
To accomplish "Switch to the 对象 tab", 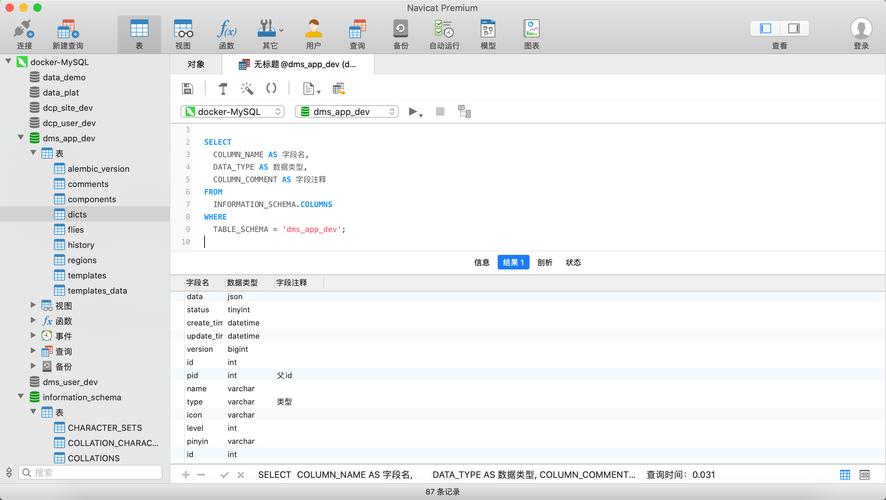I will (196, 64).
